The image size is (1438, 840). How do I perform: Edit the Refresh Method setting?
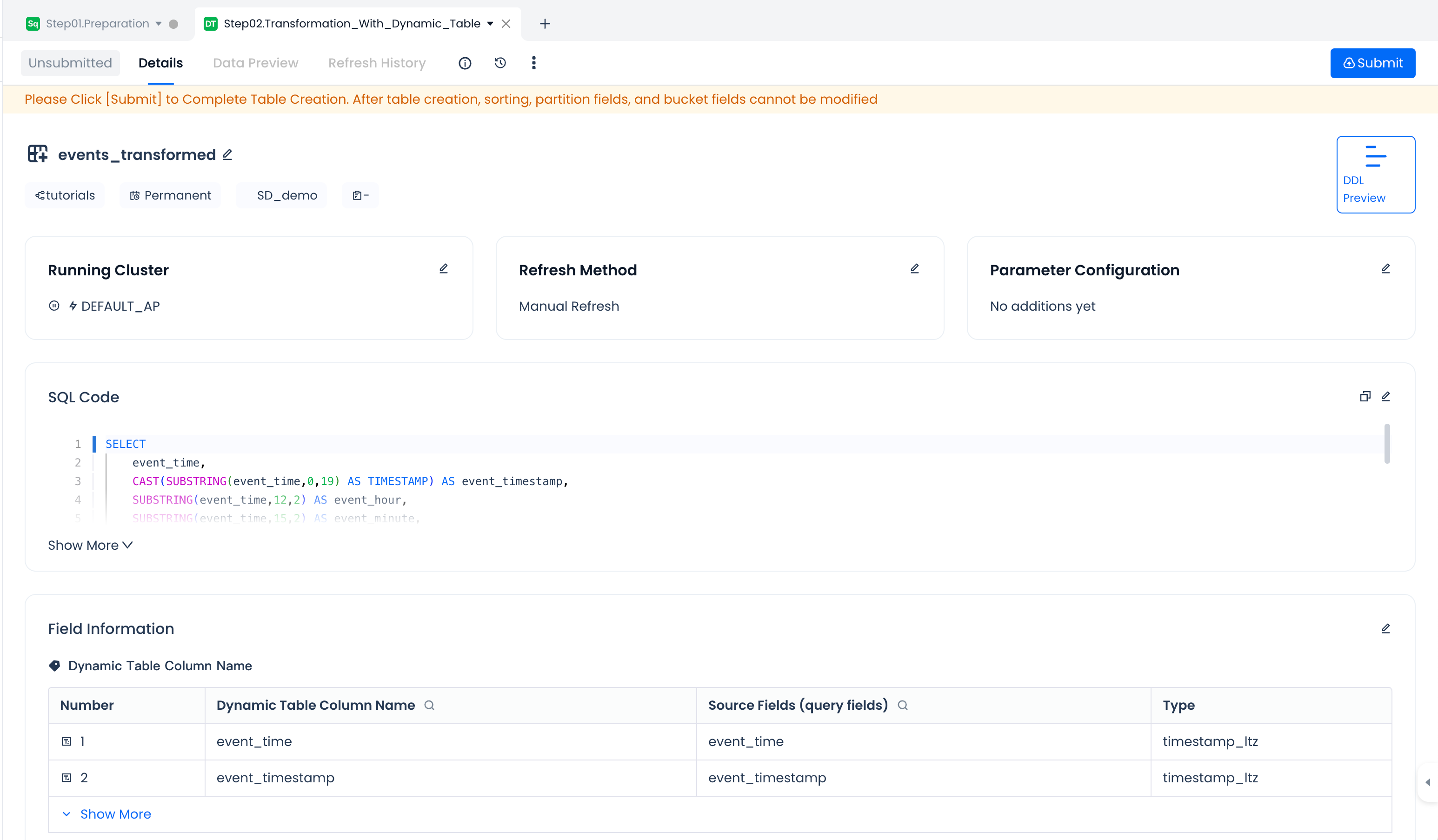(x=914, y=269)
